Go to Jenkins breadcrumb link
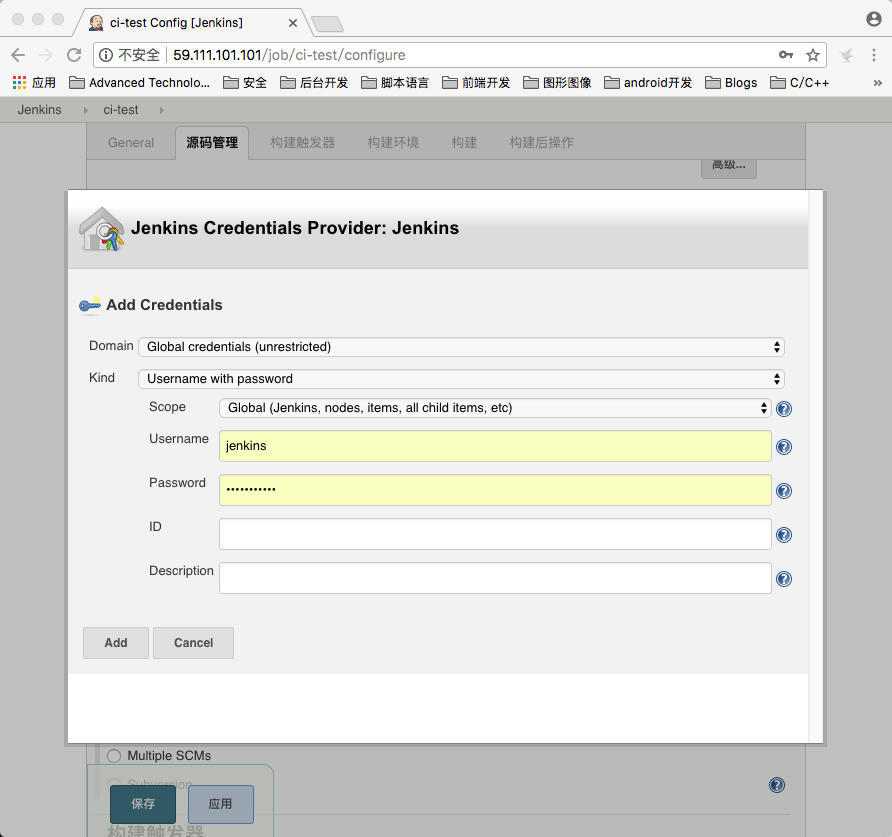Screen dimensions: 892x837 (x=39, y=110)
